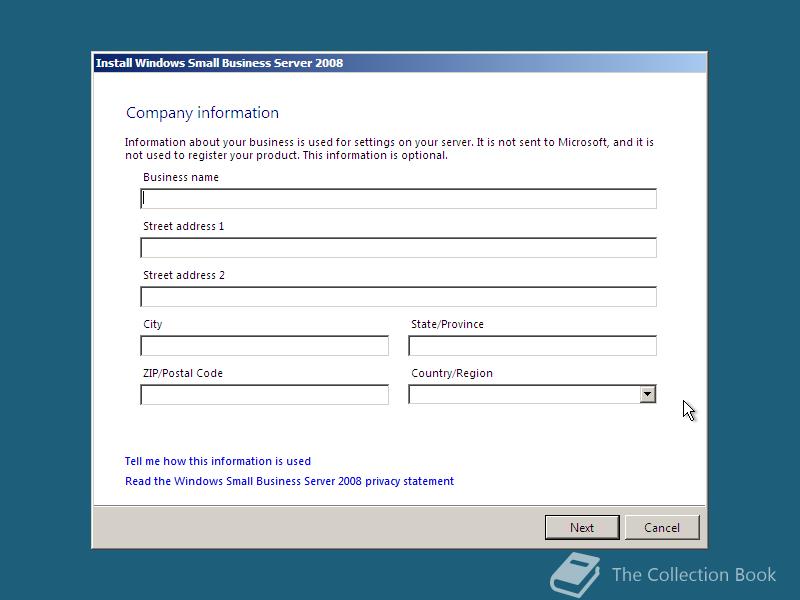The image size is (800, 600).
Task: Proceed with the Next button
Action: click(x=582, y=527)
